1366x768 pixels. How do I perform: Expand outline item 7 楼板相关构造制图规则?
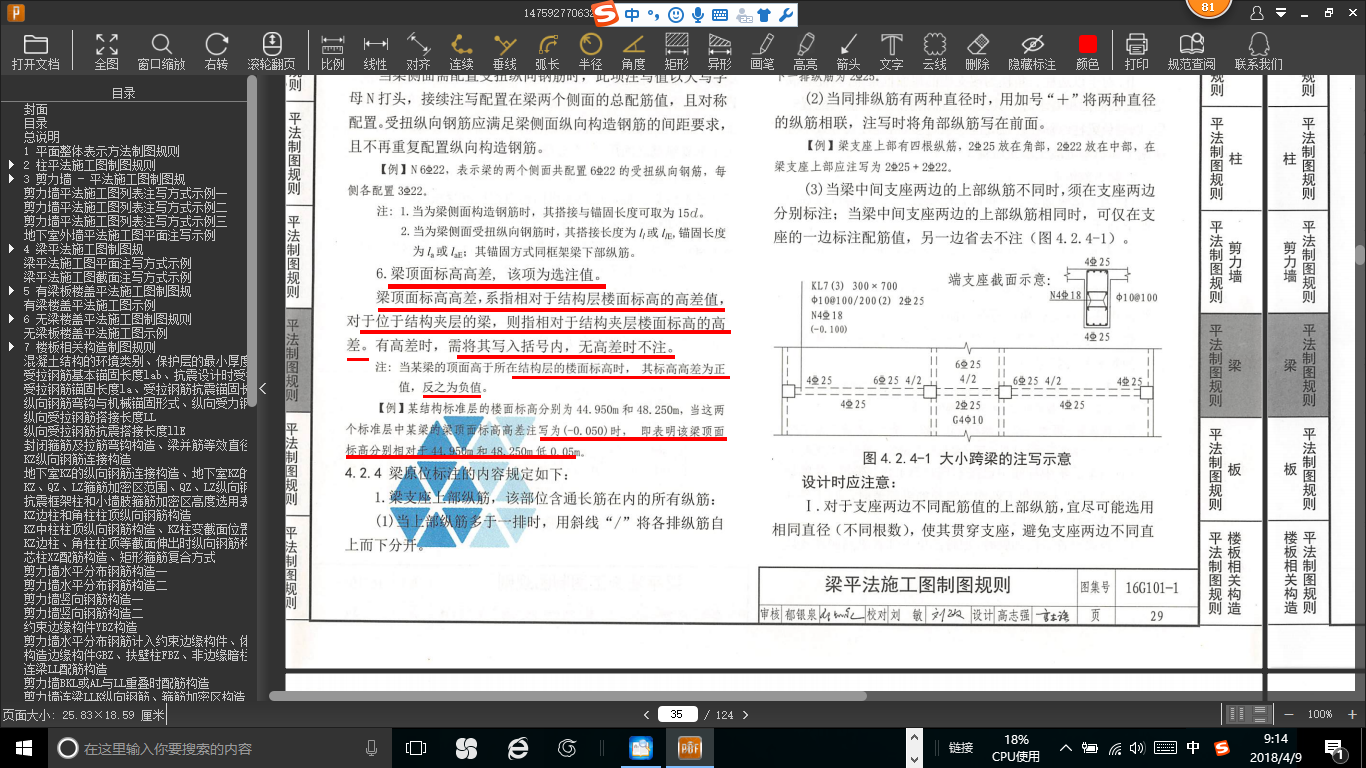(x=11, y=347)
